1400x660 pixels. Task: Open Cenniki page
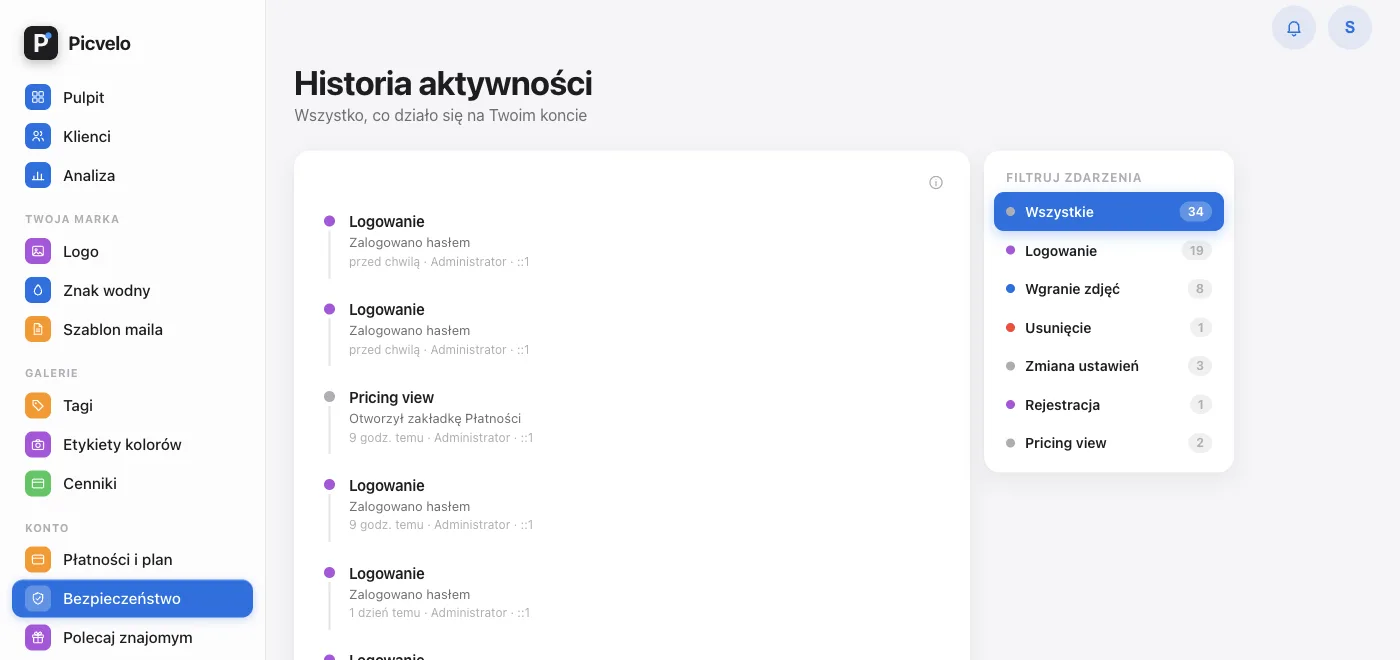(x=132, y=483)
